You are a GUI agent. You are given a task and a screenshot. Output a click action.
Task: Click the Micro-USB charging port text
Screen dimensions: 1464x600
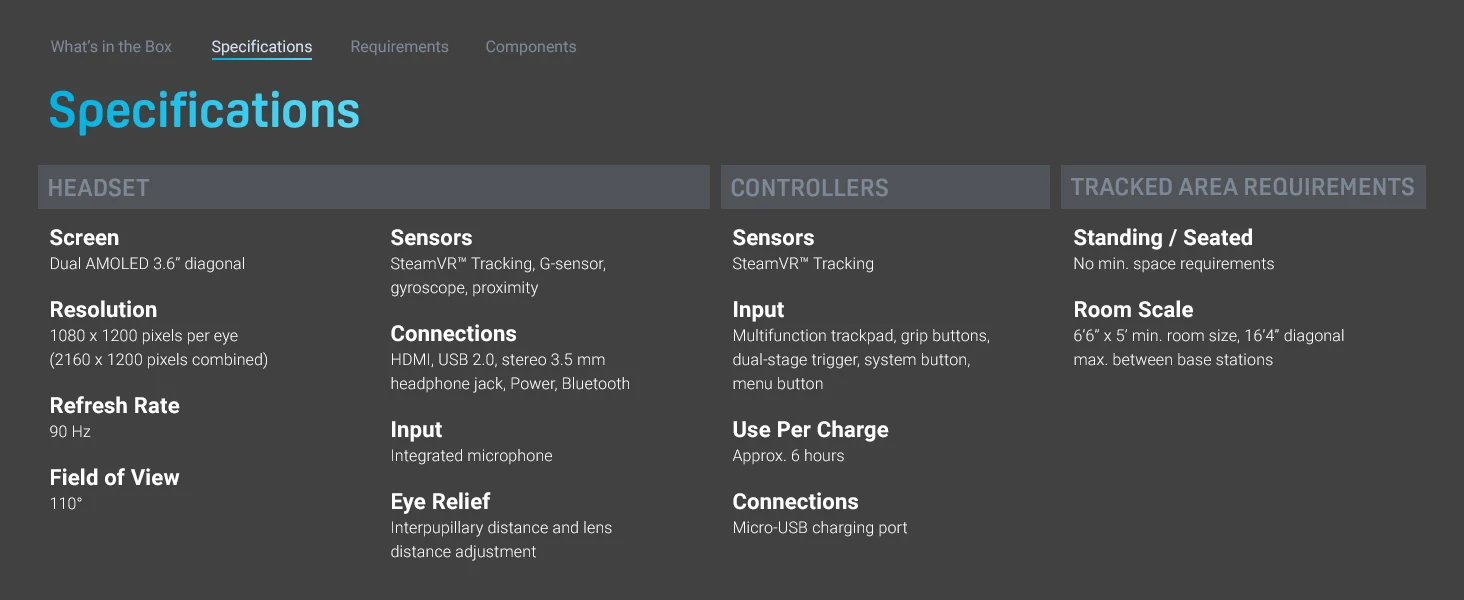coord(820,528)
